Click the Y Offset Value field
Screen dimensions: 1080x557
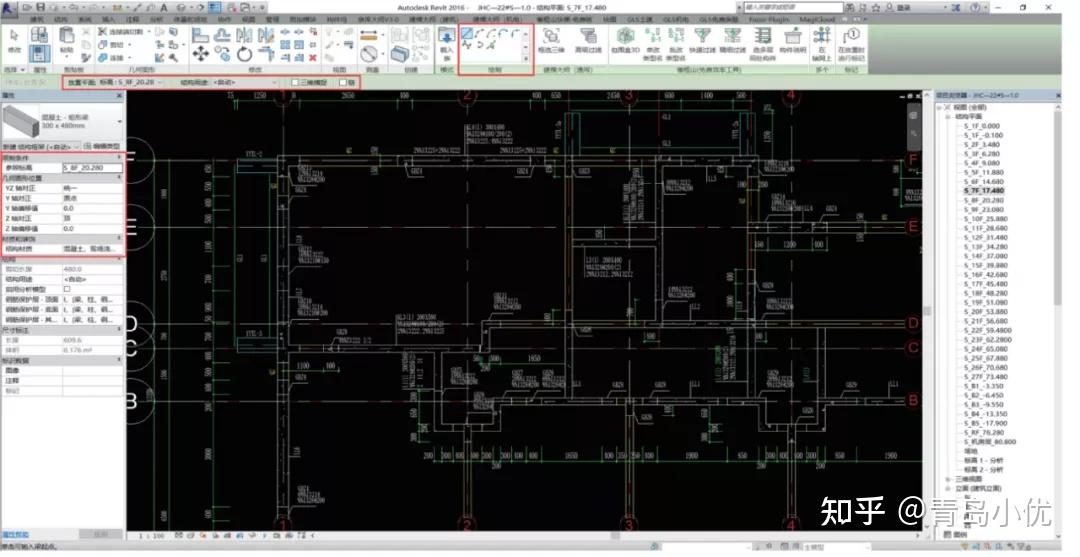(x=92, y=208)
